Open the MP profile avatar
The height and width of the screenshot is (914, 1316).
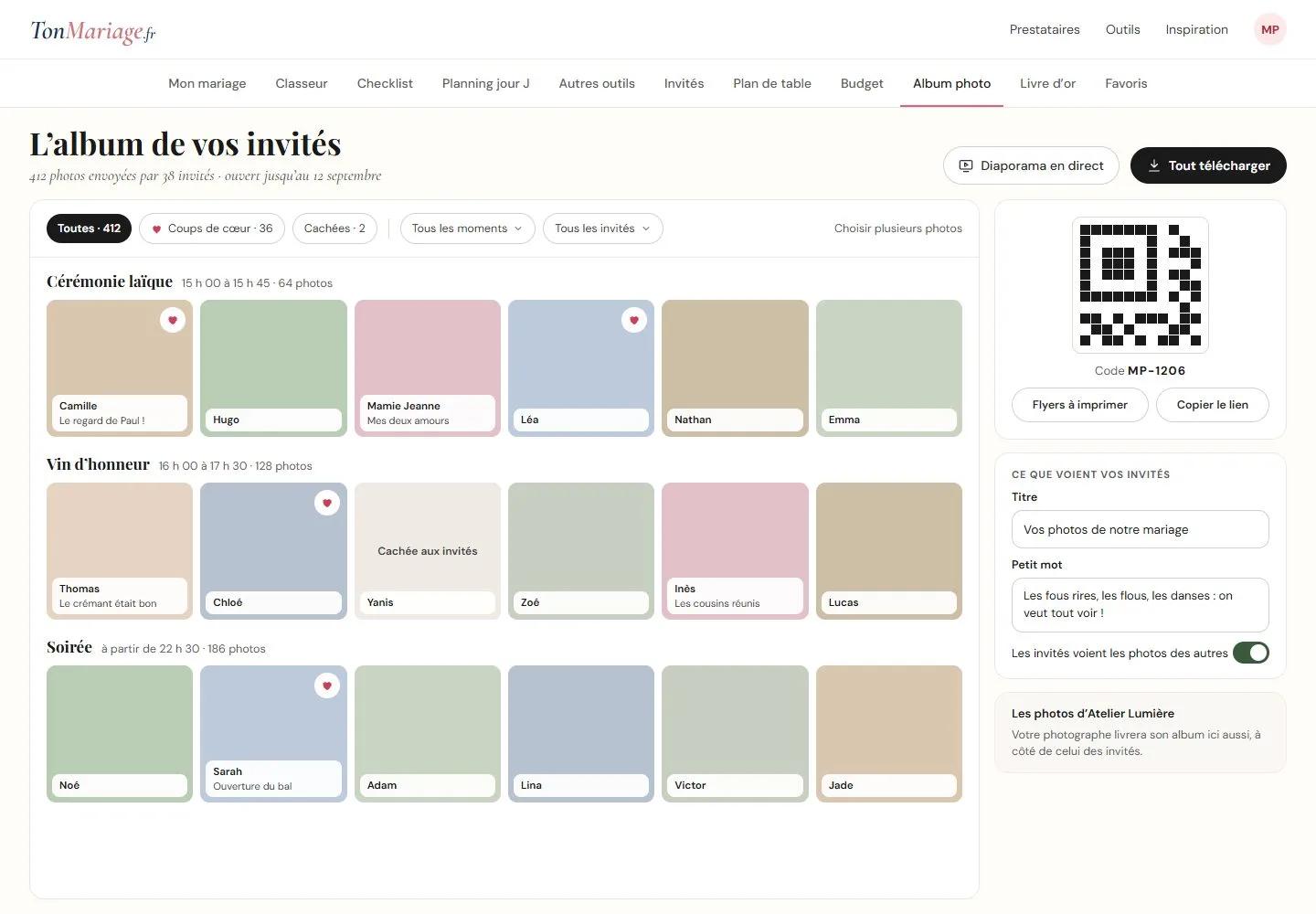coord(1269,29)
